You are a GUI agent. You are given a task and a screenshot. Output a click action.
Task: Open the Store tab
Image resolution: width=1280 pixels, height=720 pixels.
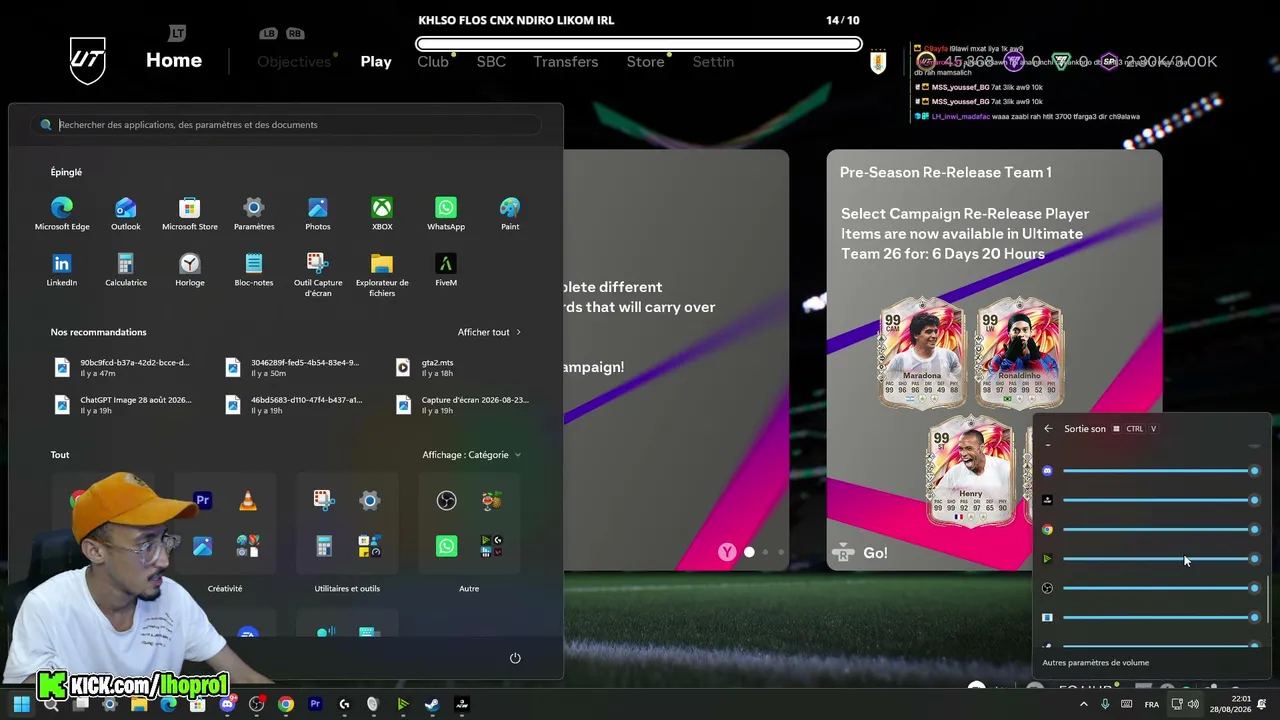click(x=645, y=62)
